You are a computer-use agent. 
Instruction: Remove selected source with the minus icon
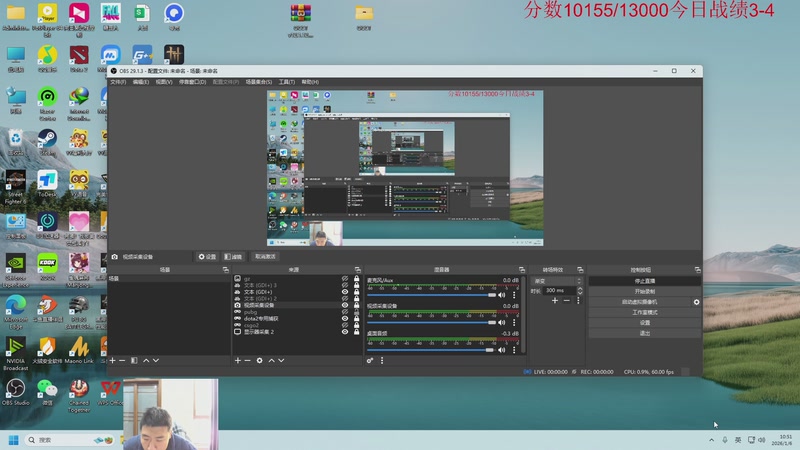tap(247, 360)
